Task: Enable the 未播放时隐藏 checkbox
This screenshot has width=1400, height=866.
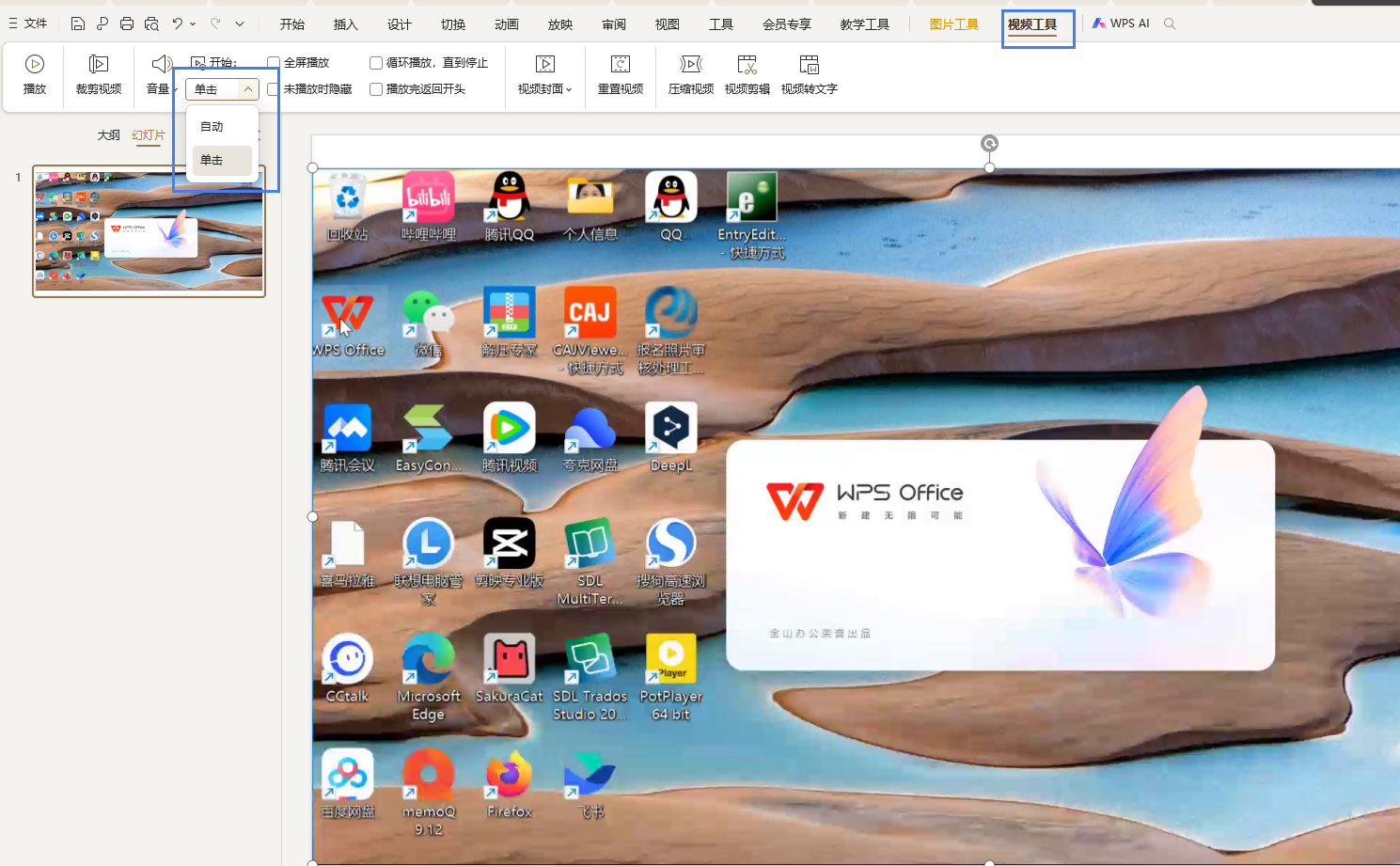Action: [274, 89]
